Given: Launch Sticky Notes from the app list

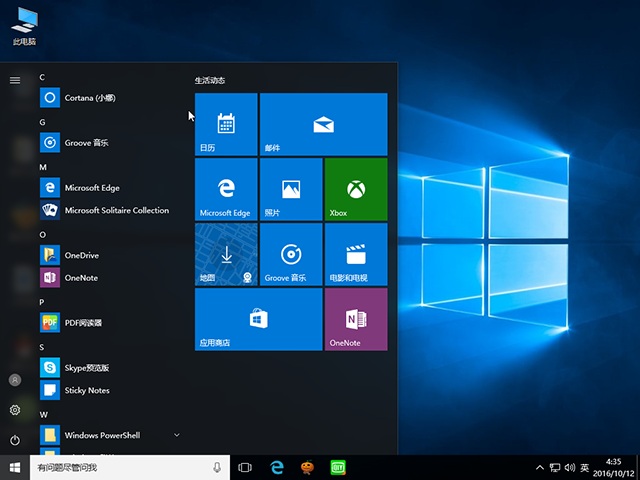Looking at the screenshot, I should (x=87, y=390).
